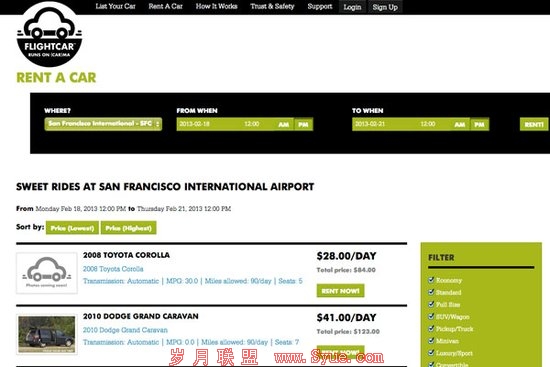Click the Toyota Corolla placeholder car image
Image resolution: width=550 pixels, height=367 pixels.
47,273
